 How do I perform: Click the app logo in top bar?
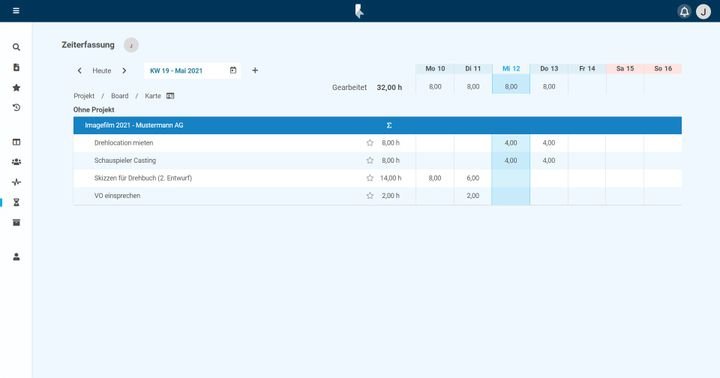pos(360,11)
